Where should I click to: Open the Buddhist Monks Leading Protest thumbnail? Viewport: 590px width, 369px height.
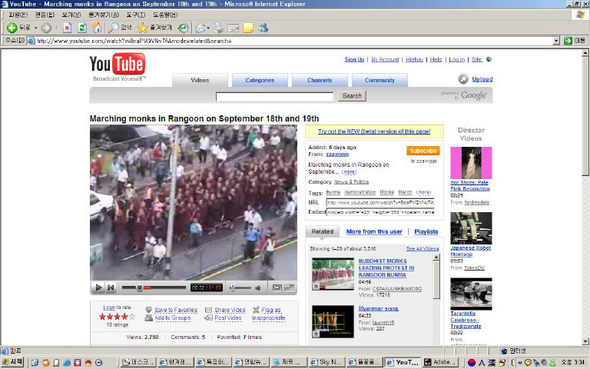333,274
